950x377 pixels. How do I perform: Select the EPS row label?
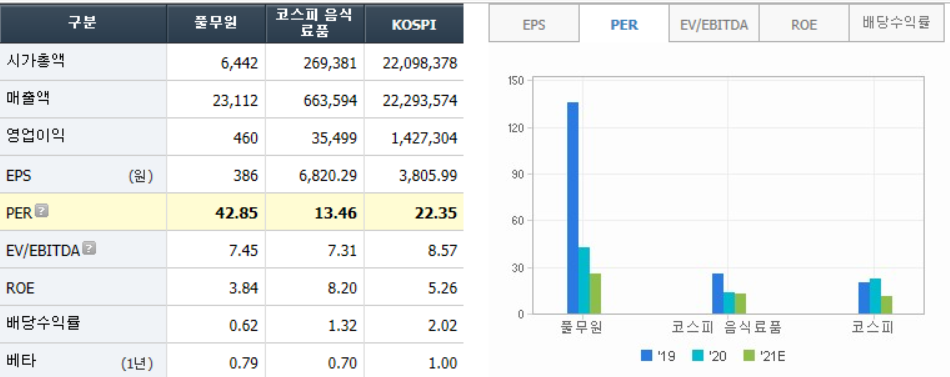19,176
